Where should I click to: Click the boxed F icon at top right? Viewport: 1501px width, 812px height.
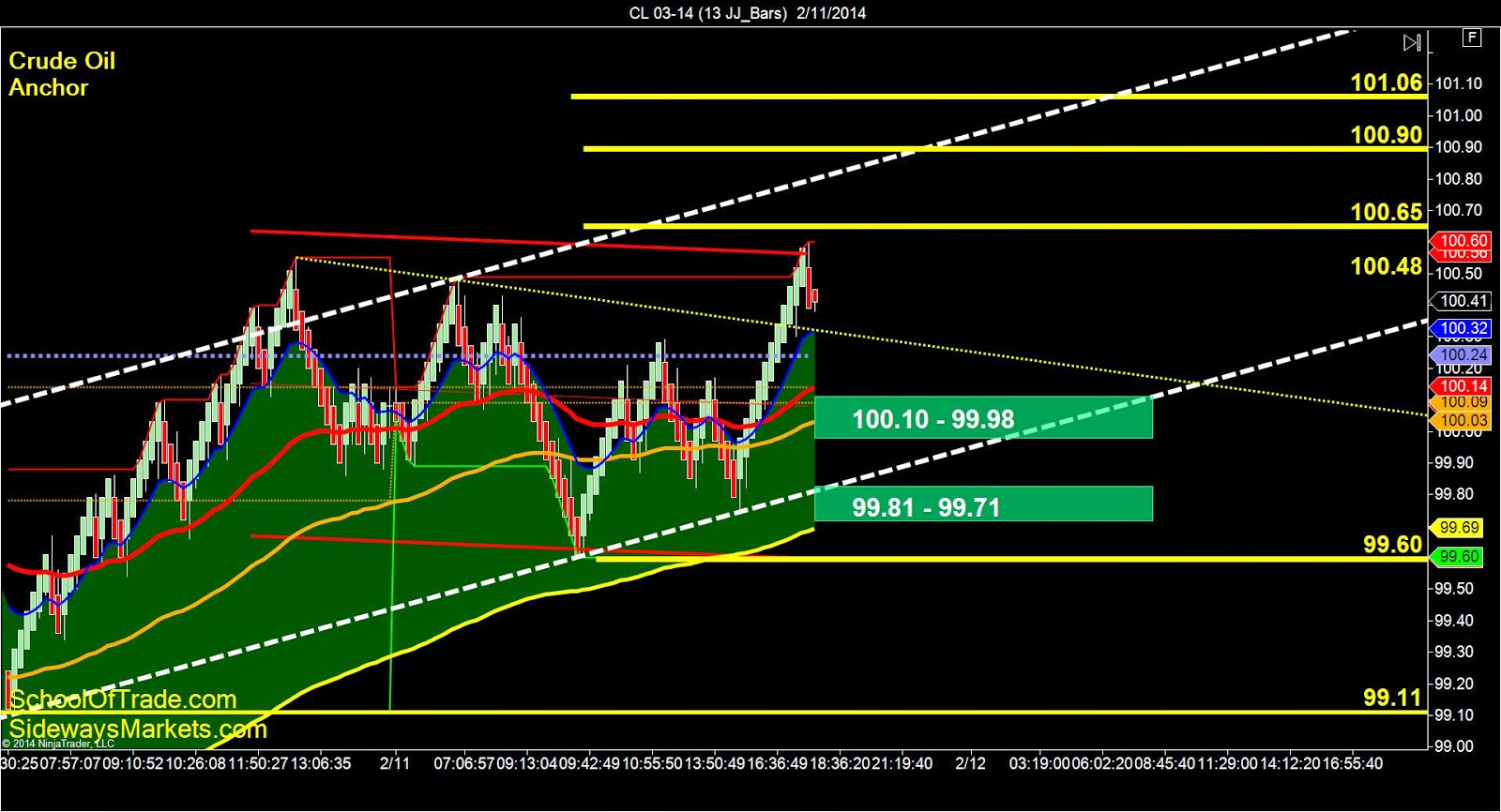click(x=1472, y=38)
